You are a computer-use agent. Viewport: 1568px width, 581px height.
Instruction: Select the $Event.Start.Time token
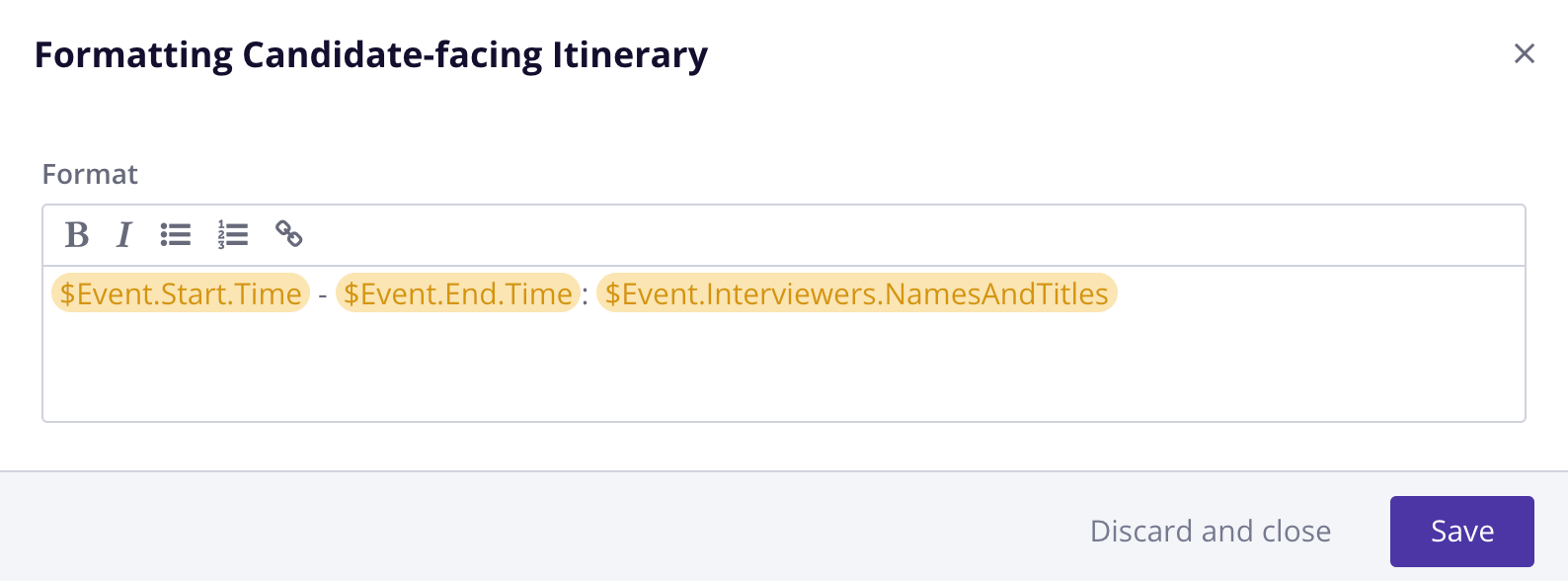pos(181,293)
